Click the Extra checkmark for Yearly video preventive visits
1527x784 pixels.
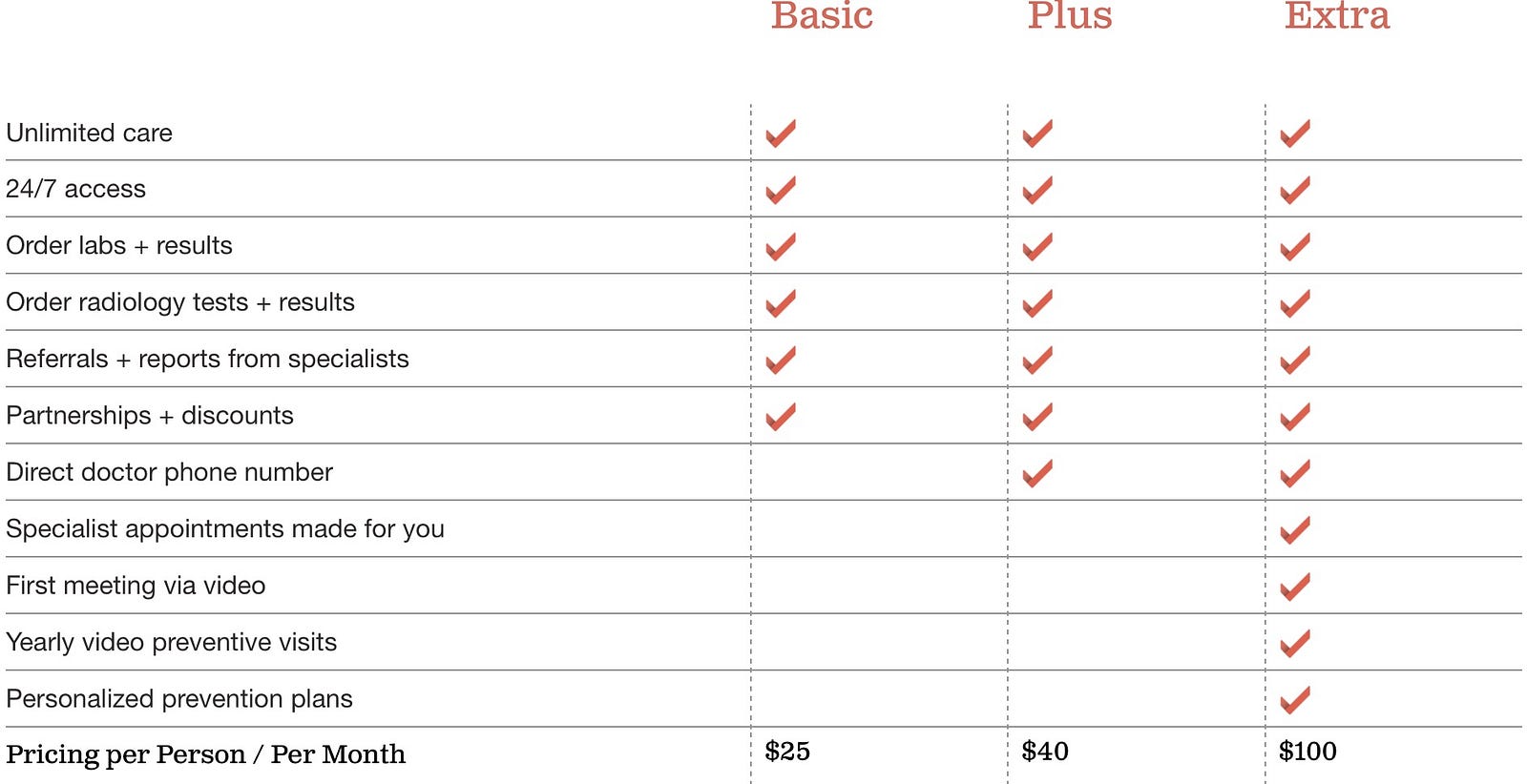click(x=1295, y=644)
